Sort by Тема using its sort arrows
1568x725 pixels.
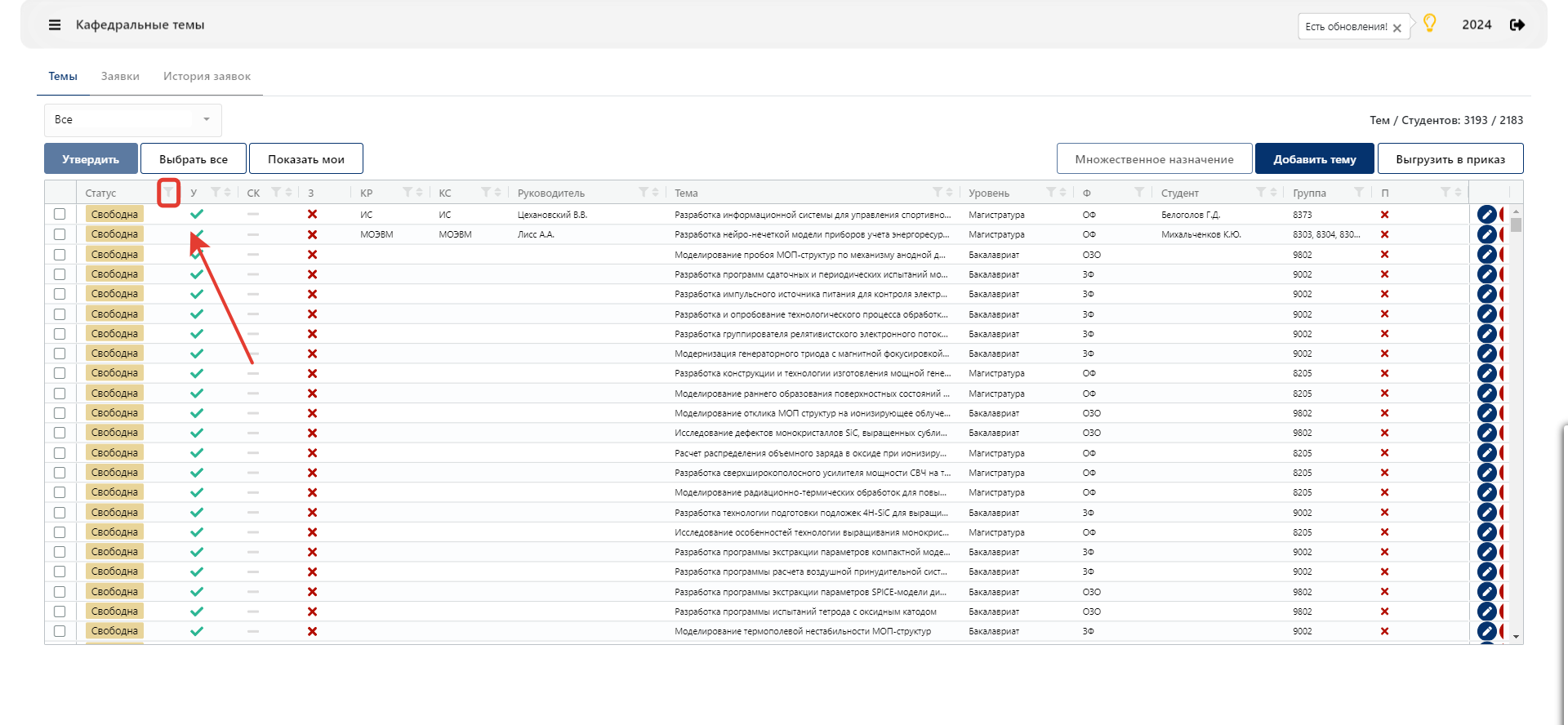pos(949,193)
